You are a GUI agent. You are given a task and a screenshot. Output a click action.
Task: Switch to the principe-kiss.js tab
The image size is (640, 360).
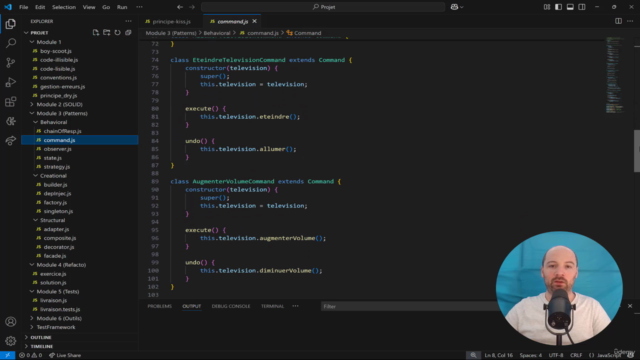tap(171, 21)
